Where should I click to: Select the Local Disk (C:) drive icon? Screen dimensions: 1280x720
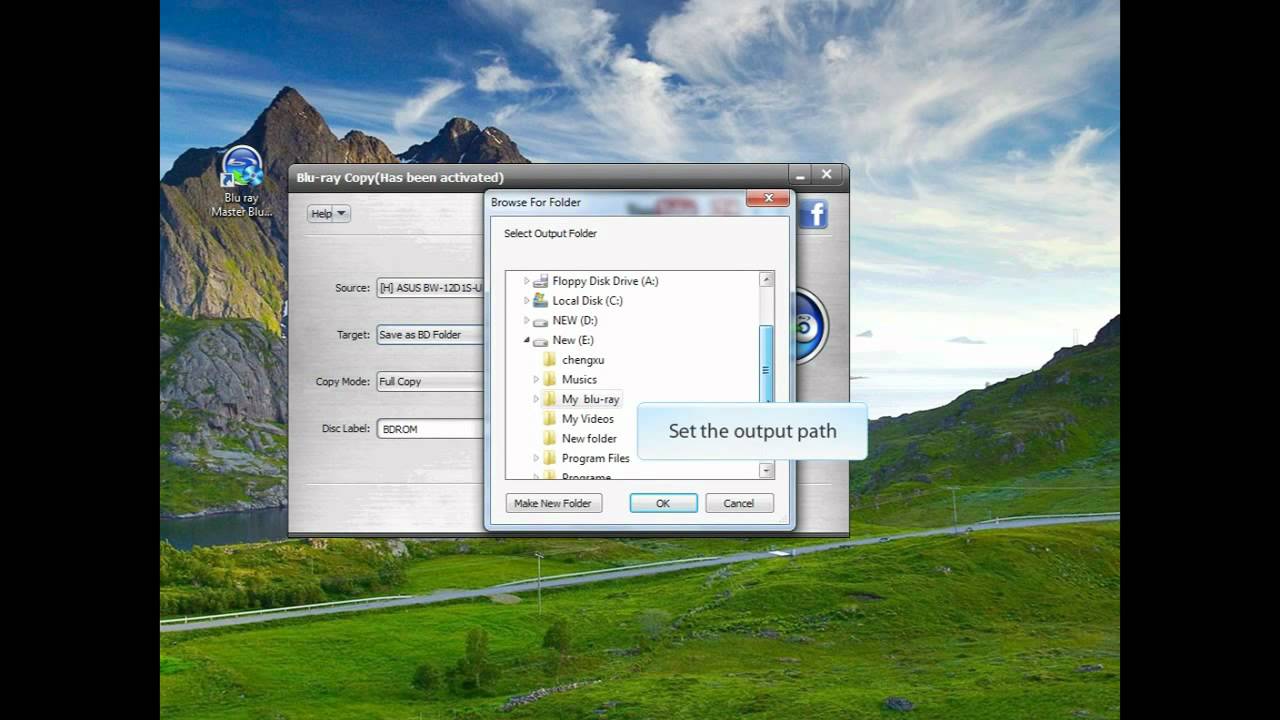point(541,300)
